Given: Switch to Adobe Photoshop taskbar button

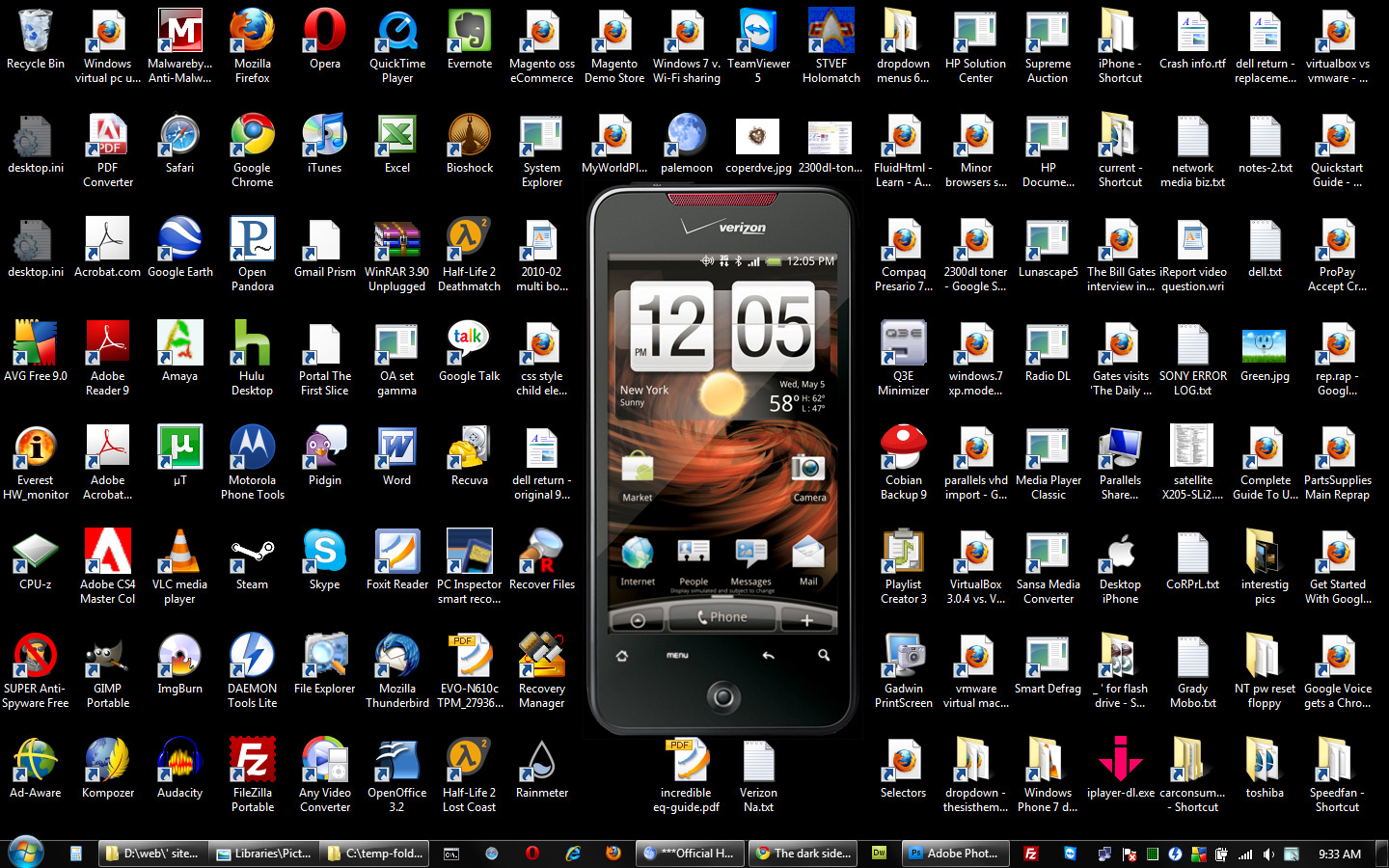Looking at the screenshot, I should click(956, 854).
